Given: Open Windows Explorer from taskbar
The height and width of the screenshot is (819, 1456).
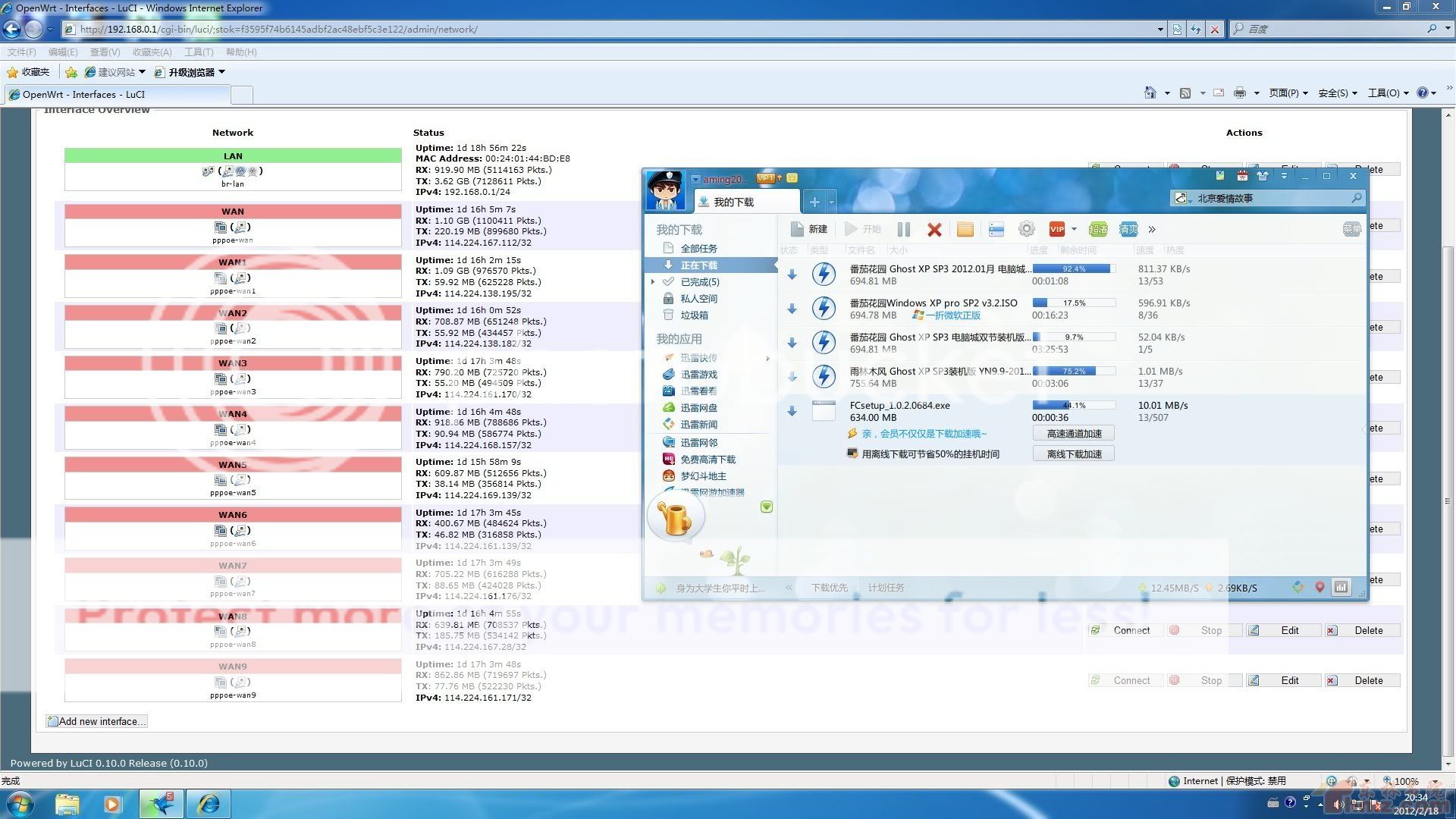Looking at the screenshot, I should click(67, 804).
